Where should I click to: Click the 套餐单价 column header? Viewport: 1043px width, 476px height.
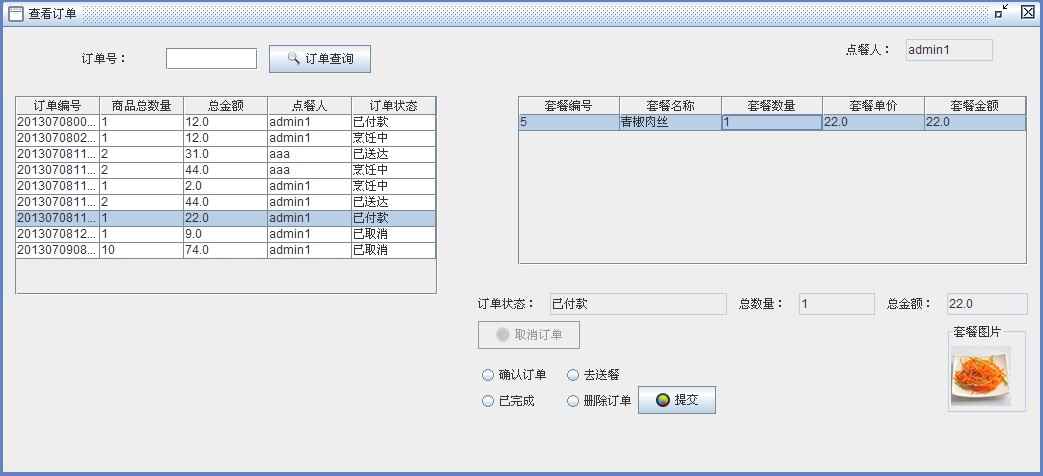[x=873, y=106]
